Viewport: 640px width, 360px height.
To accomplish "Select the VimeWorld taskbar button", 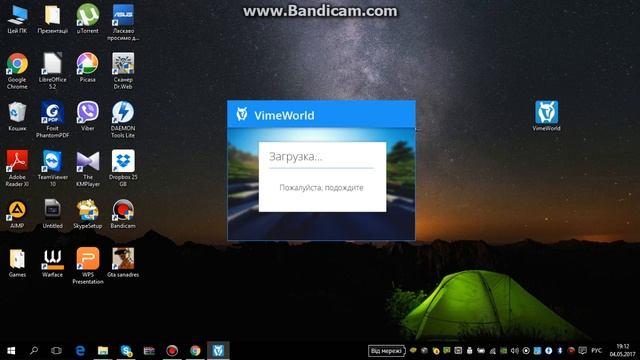I will (218, 351).
